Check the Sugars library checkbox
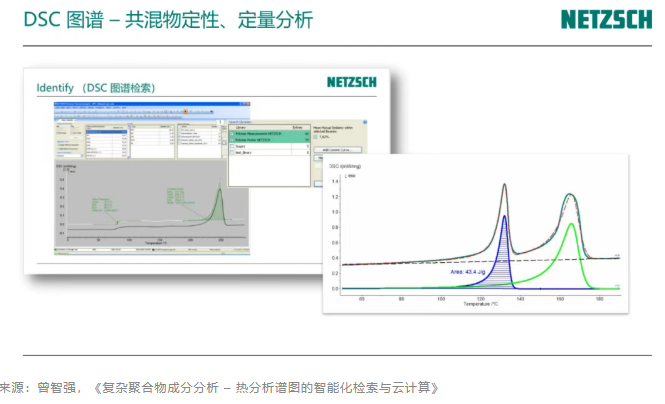665x404 pixels. click(233, 146)
